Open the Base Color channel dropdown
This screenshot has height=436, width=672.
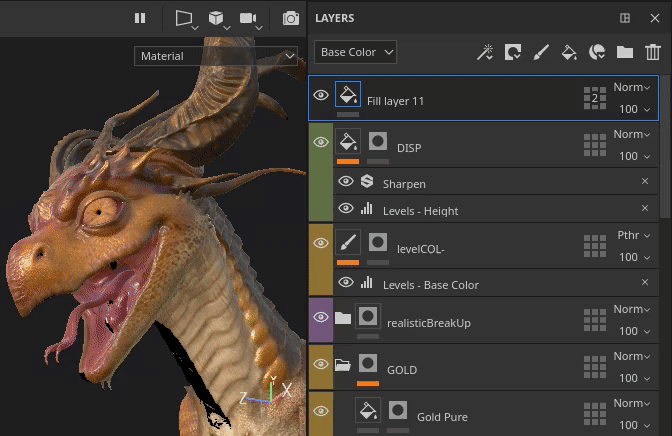(356, 52)
